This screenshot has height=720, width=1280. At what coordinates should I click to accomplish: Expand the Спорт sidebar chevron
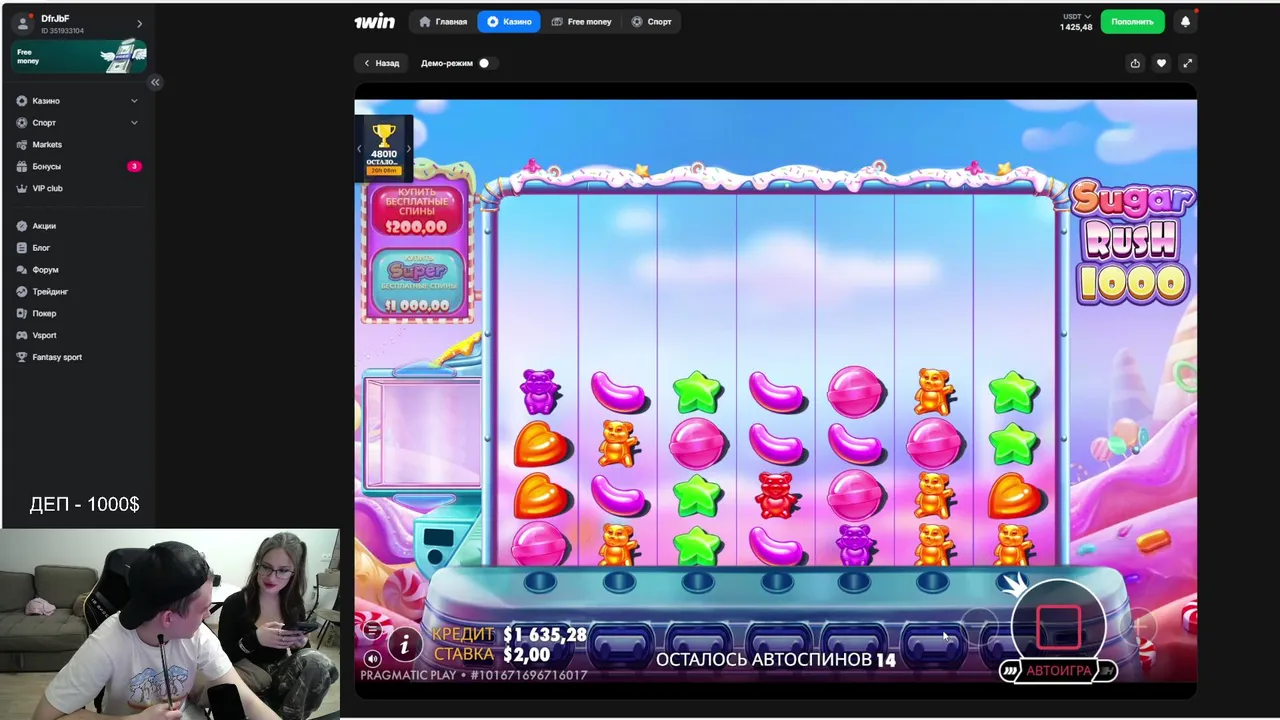[x=134, y=123]
